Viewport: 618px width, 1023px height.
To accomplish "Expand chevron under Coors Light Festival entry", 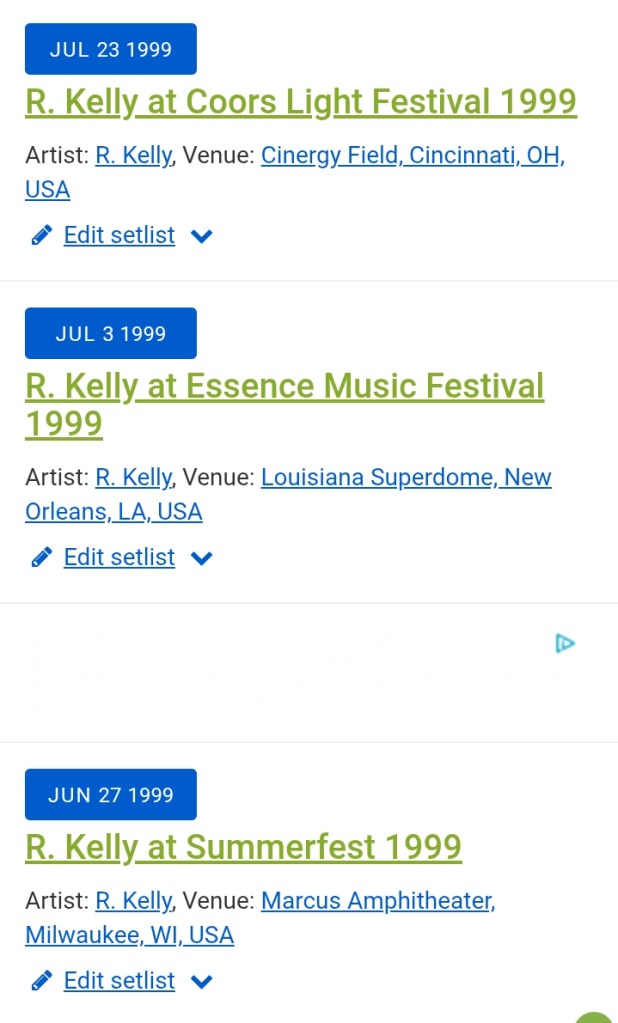I will [x=202, y=237].
